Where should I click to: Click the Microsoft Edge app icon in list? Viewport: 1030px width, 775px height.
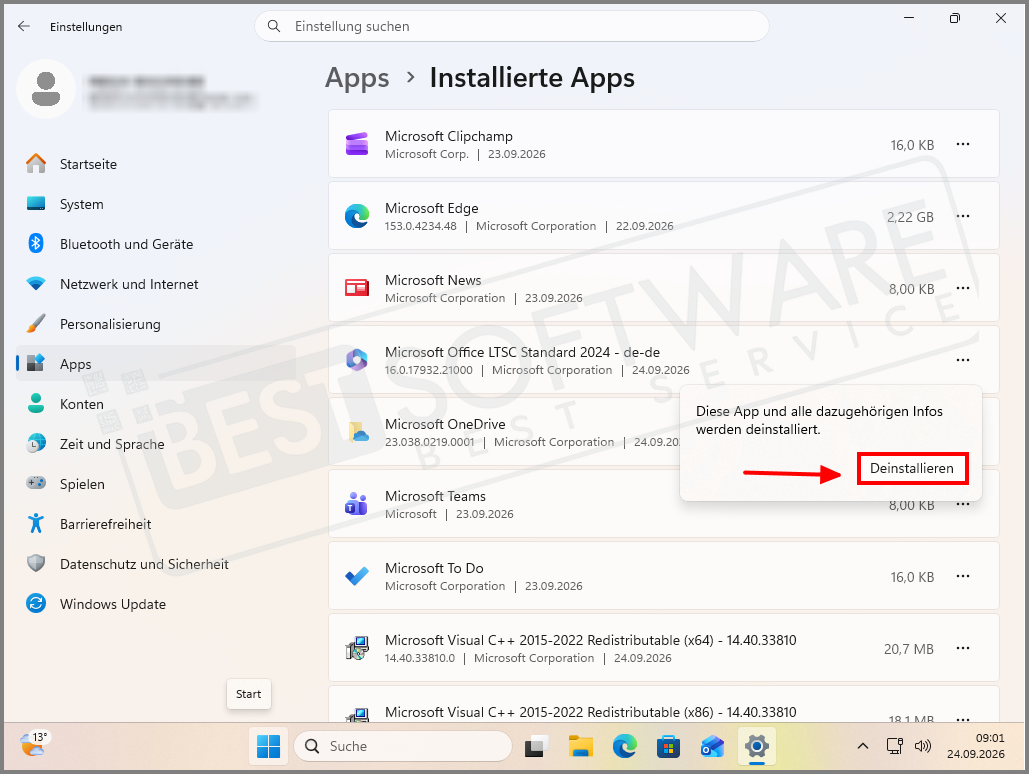(357, 216)
